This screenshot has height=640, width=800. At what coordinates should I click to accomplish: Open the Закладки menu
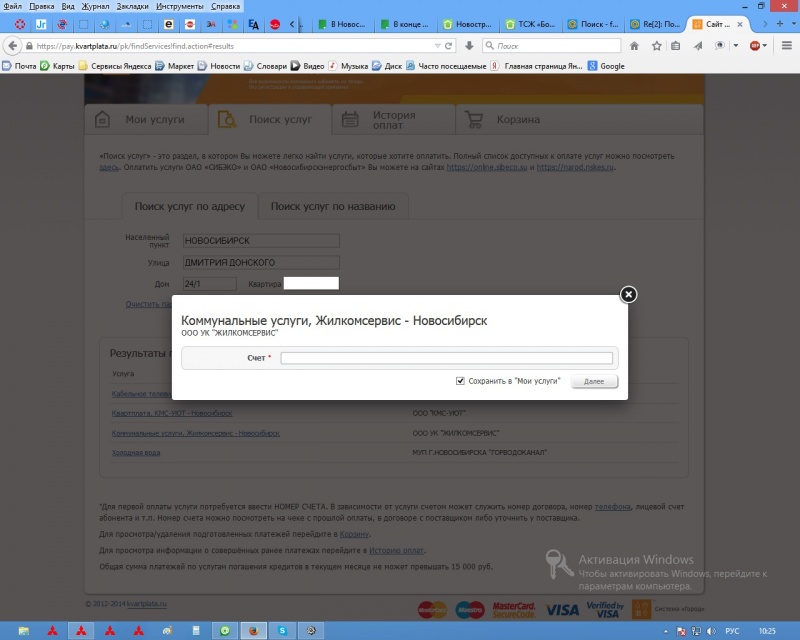pyautogui.click(x=132, y=6)
